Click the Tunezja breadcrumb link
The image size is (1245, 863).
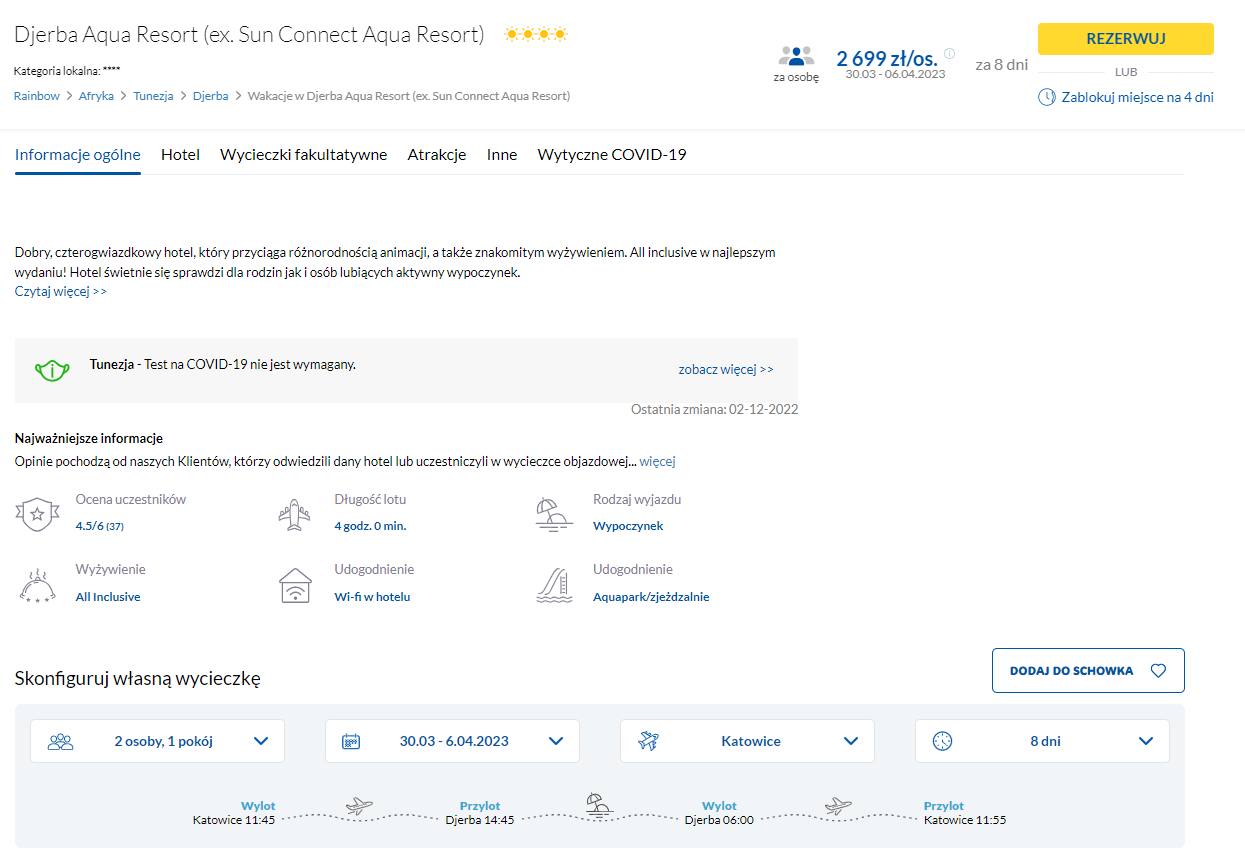point(153,96)
